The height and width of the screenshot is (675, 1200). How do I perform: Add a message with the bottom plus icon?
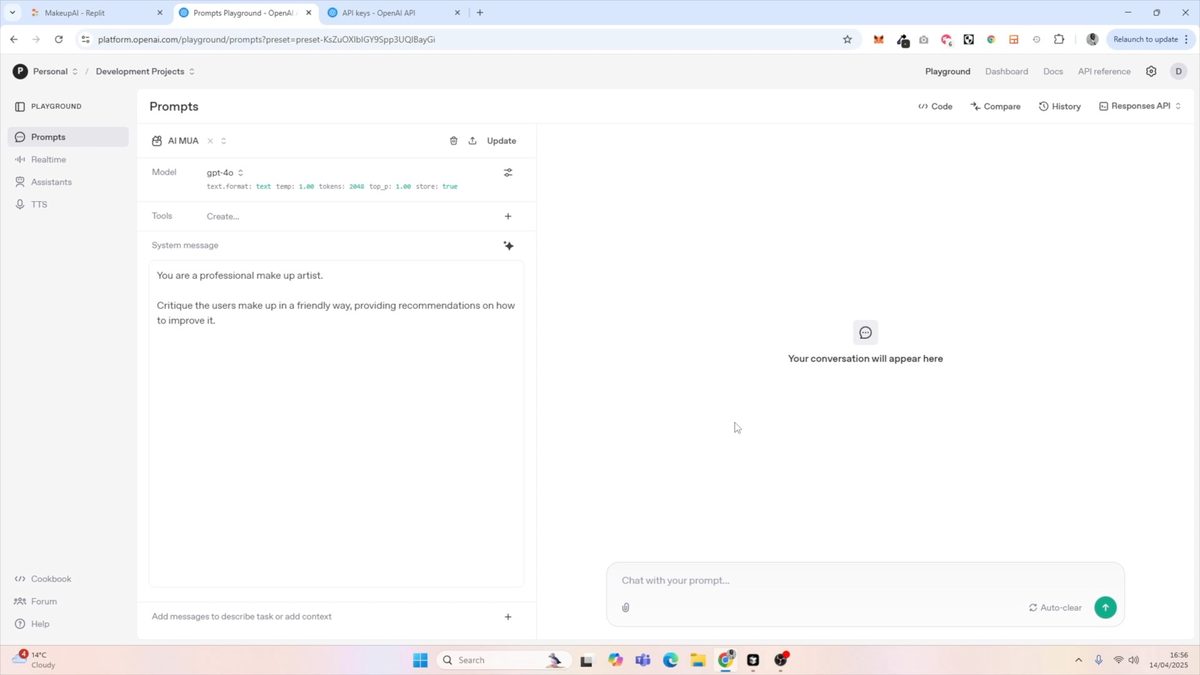tap(508, 617)
